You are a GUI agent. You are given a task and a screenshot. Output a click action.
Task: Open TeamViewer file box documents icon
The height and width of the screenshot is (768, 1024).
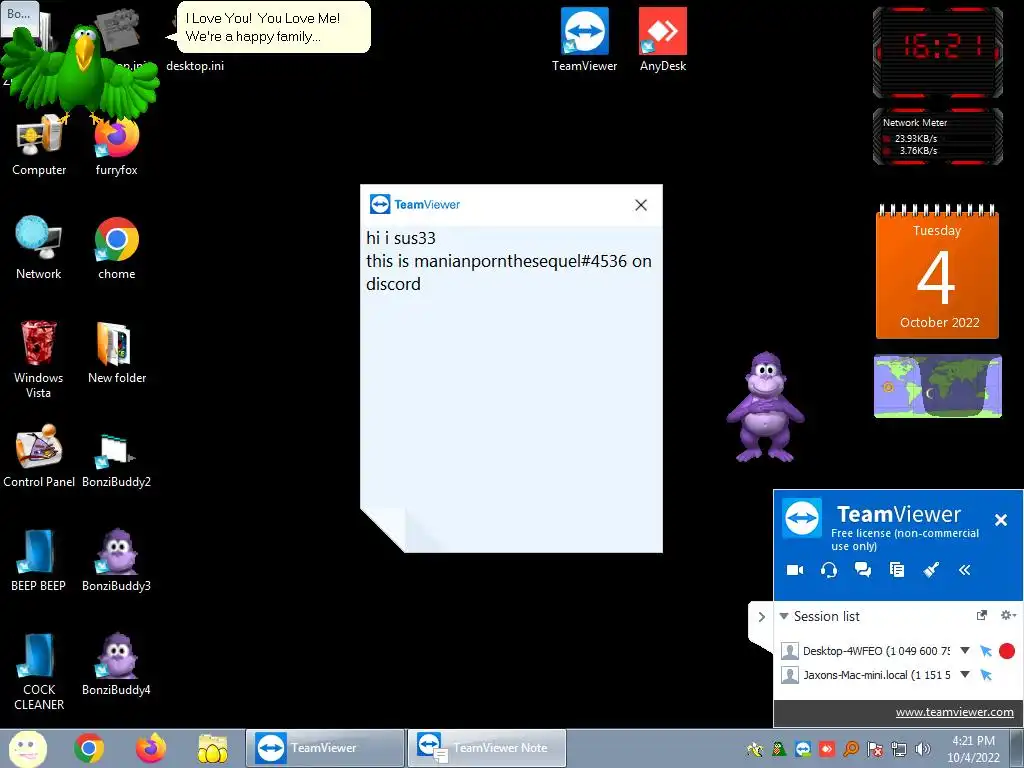pyautogui.click(x=897, y=570)
